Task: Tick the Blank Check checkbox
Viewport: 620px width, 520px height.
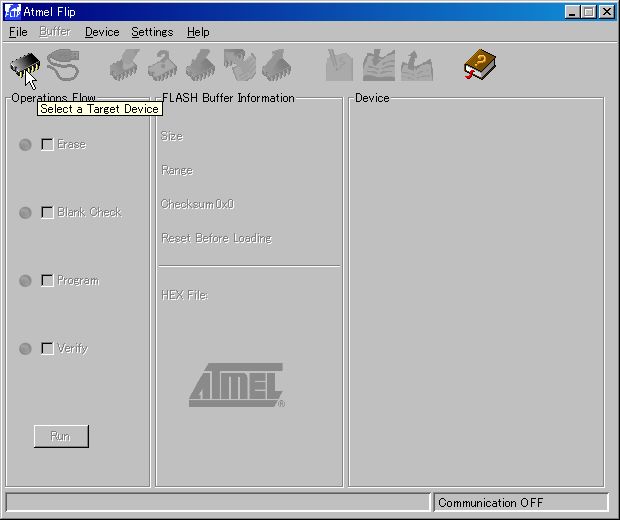Action: [47, 212]
